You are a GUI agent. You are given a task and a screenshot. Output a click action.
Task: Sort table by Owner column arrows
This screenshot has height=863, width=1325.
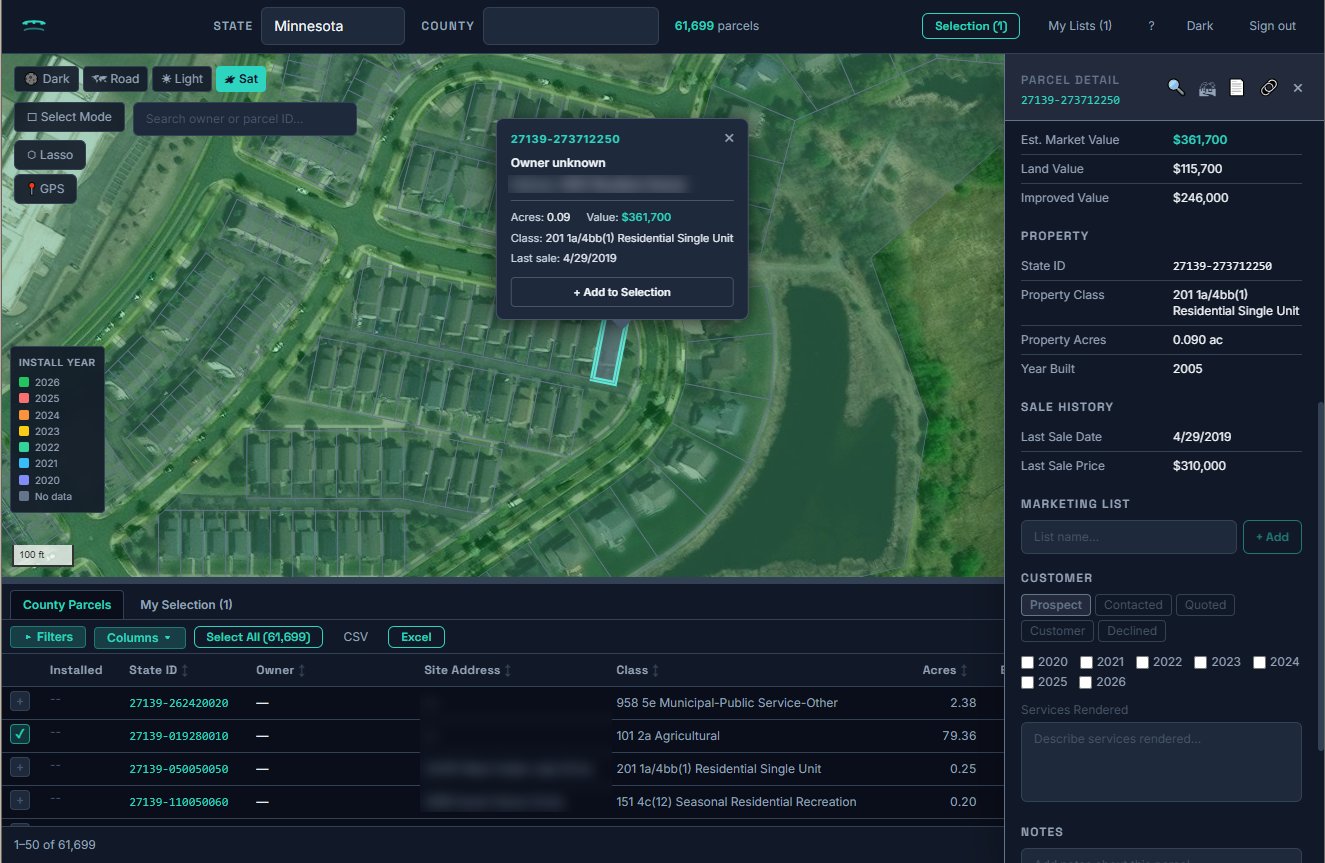(302, 670)
